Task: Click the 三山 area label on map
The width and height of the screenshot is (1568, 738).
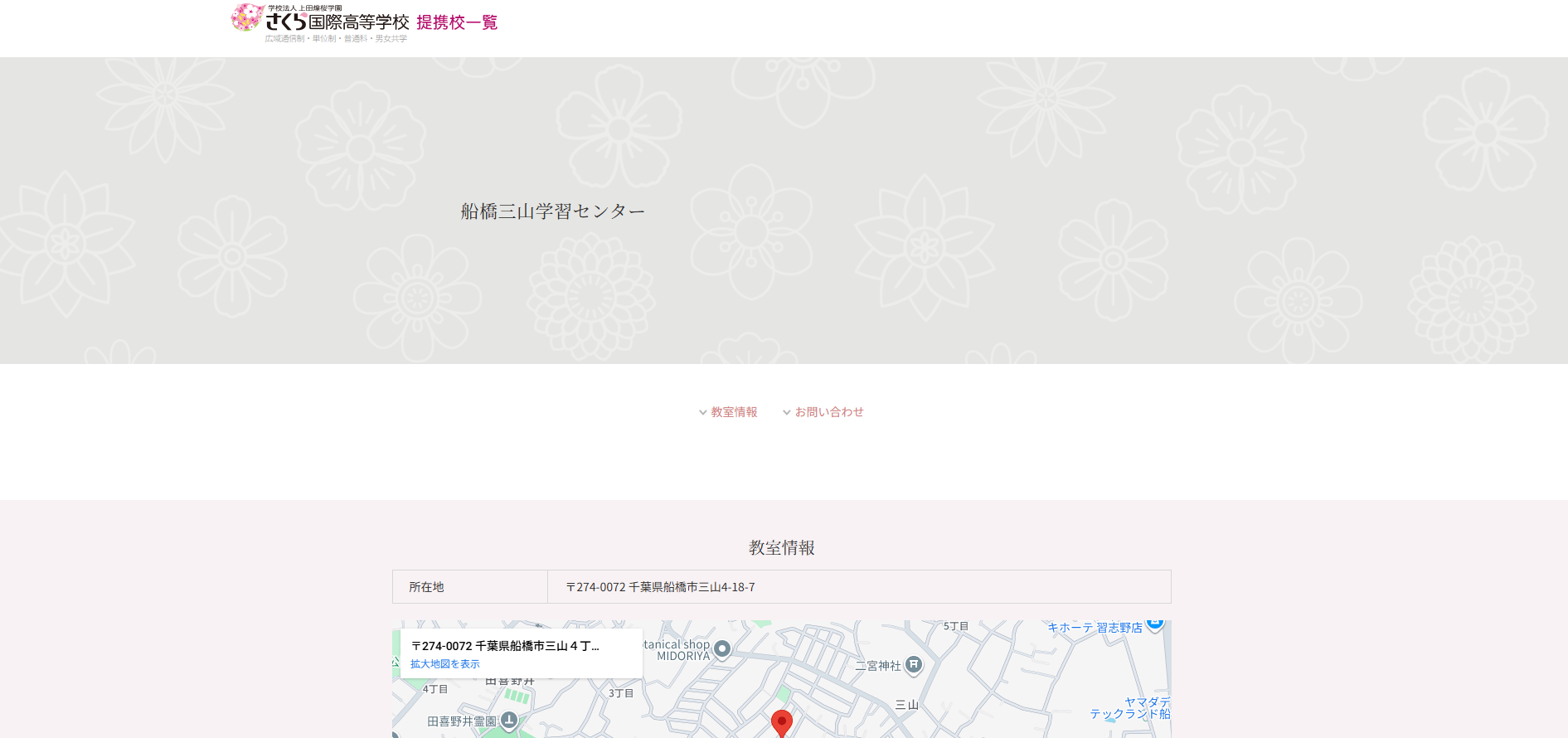Action: point(906,705)
